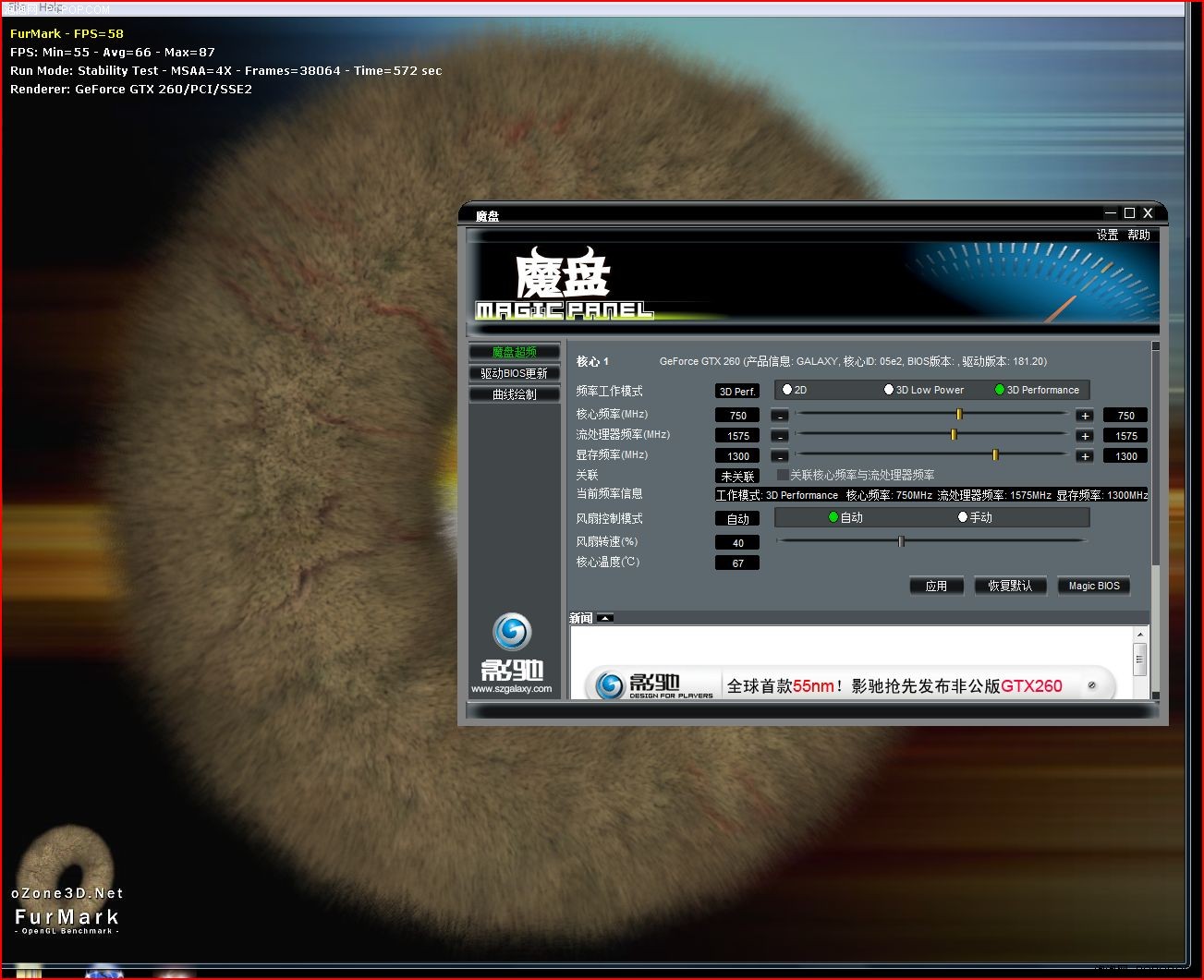1204x980 pixels.
Task: Click the right core clock 750 field
Action: point(1125,416)
